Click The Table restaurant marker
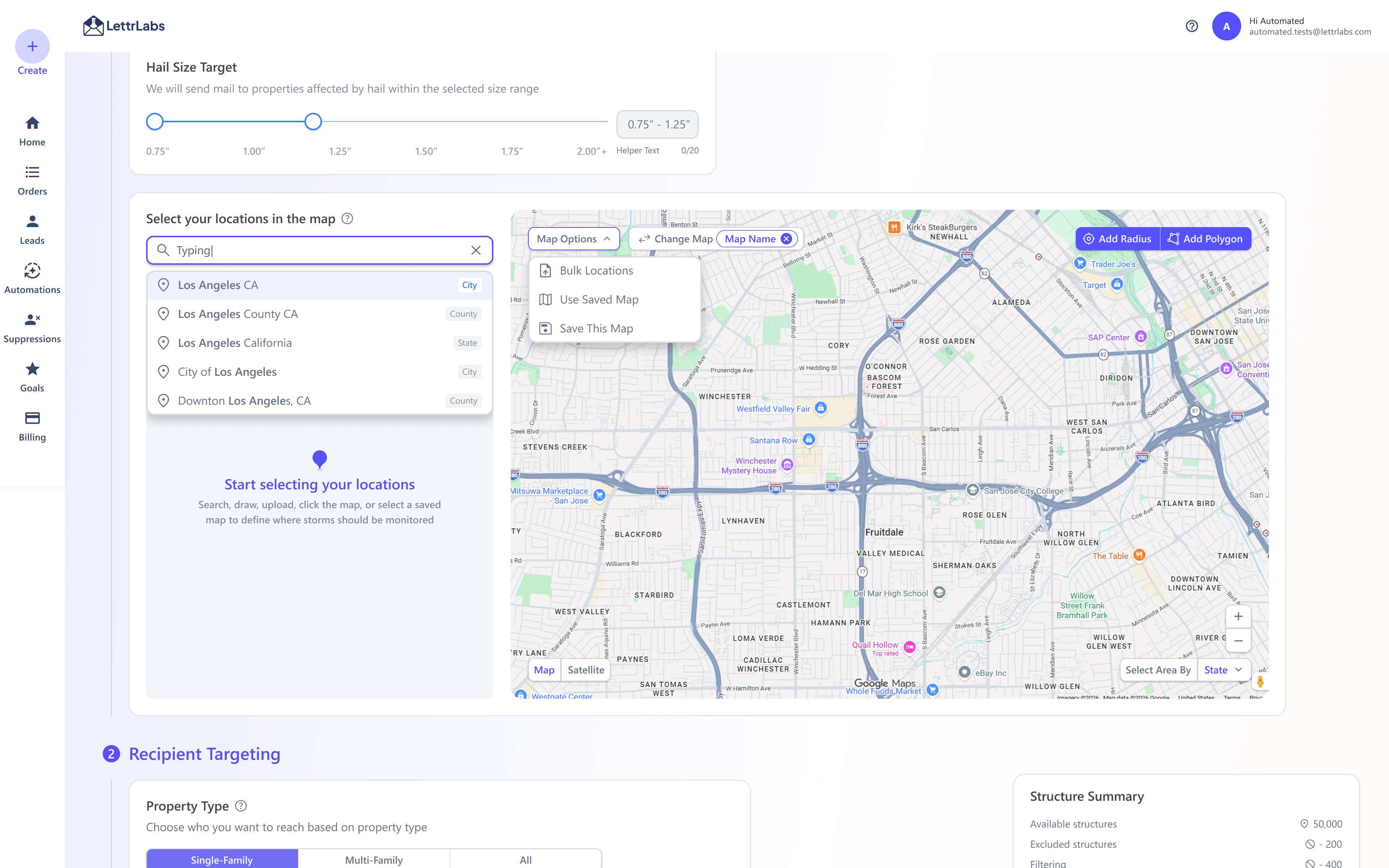Viewport: 1389px width, 868px height. [1139, 554]
